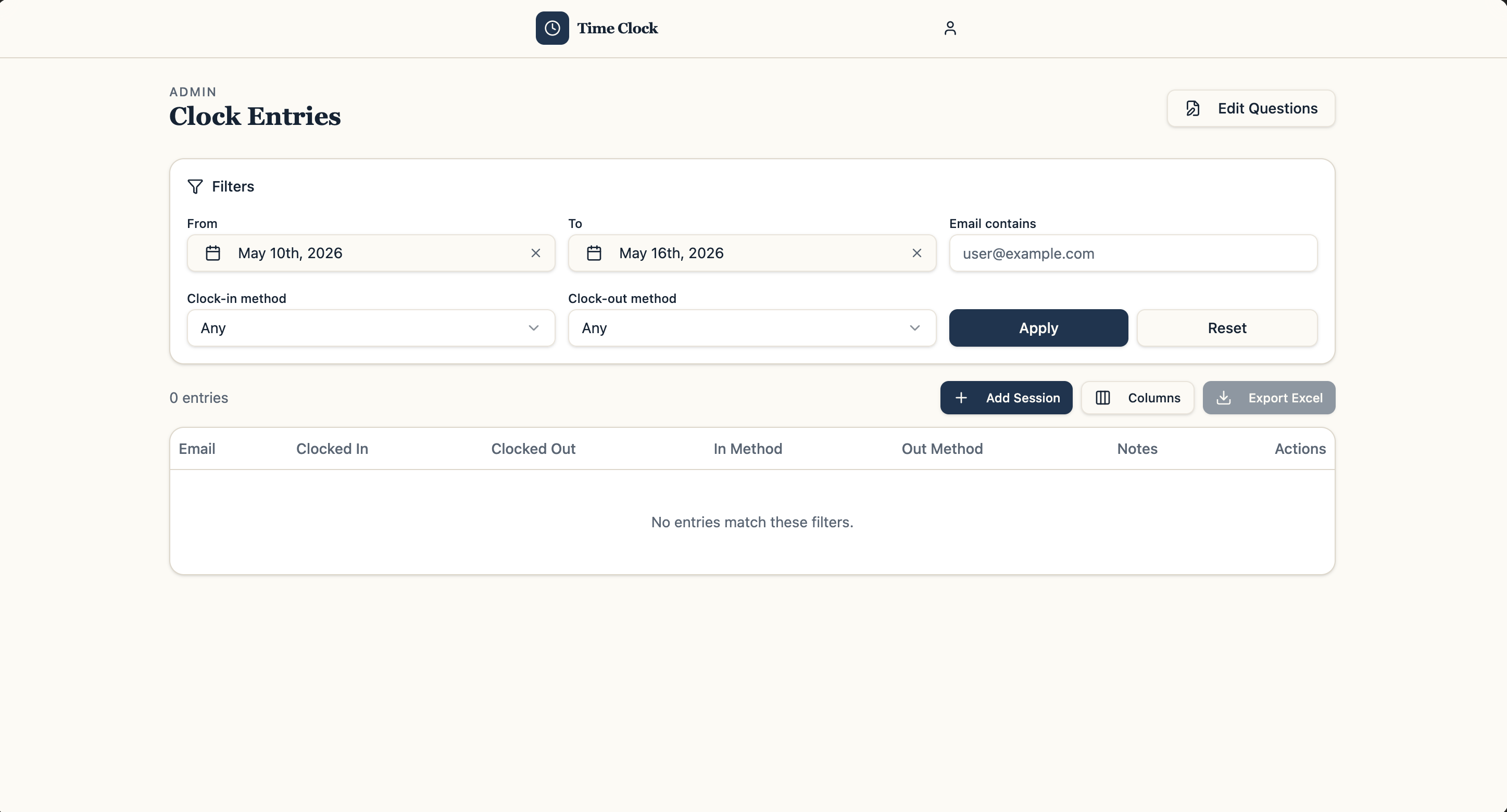Image resolution: width=1507 pixels, height=812 pixels.
Task: Open the Columns chooser
Action: coord(1137,398)
